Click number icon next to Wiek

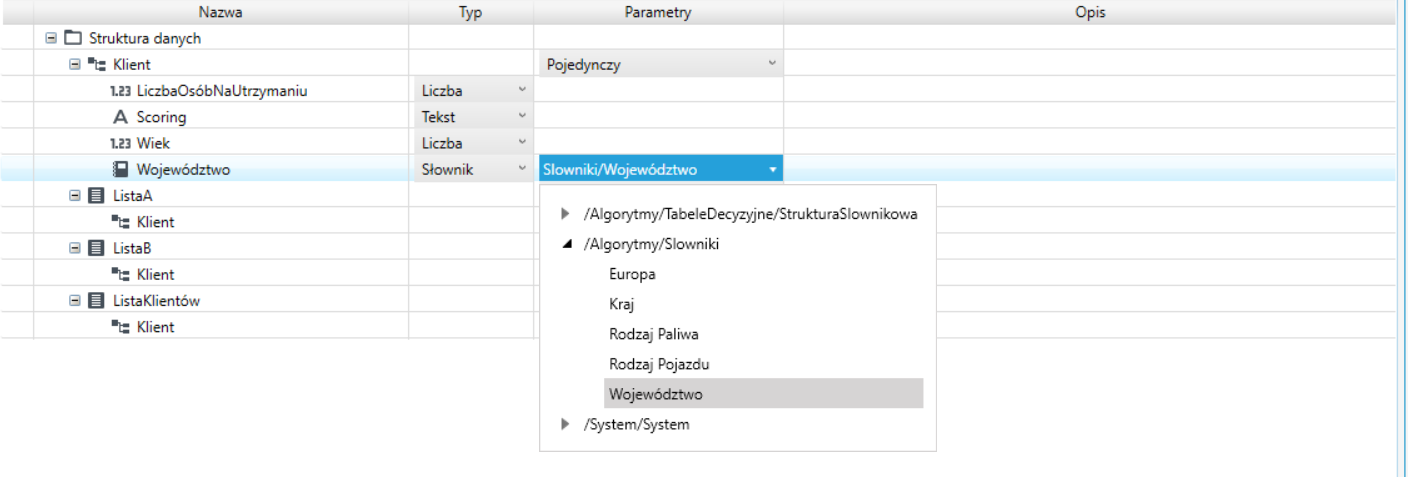pyautogui.click(x=120, y=143)
